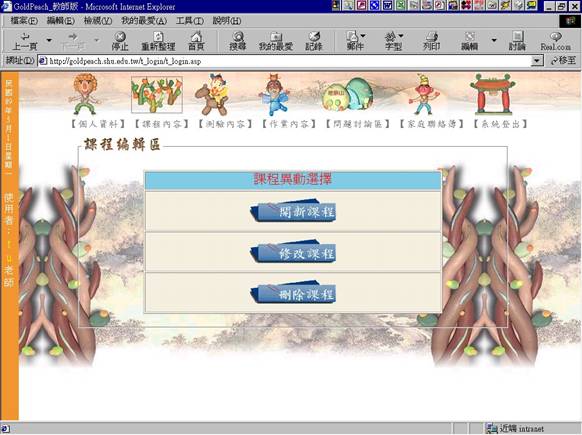The height and width of the screenshot is (435, 582).
Task: Click the 停止 (Stop) toolbar icon
Action: tap(120, 41)
